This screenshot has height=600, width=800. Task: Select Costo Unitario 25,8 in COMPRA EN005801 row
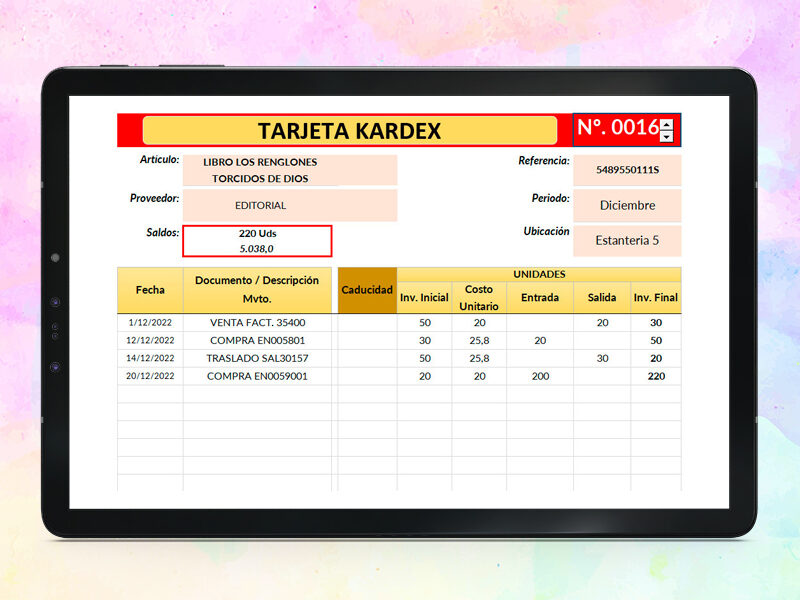pyautogui.click(x=479, y=340)
